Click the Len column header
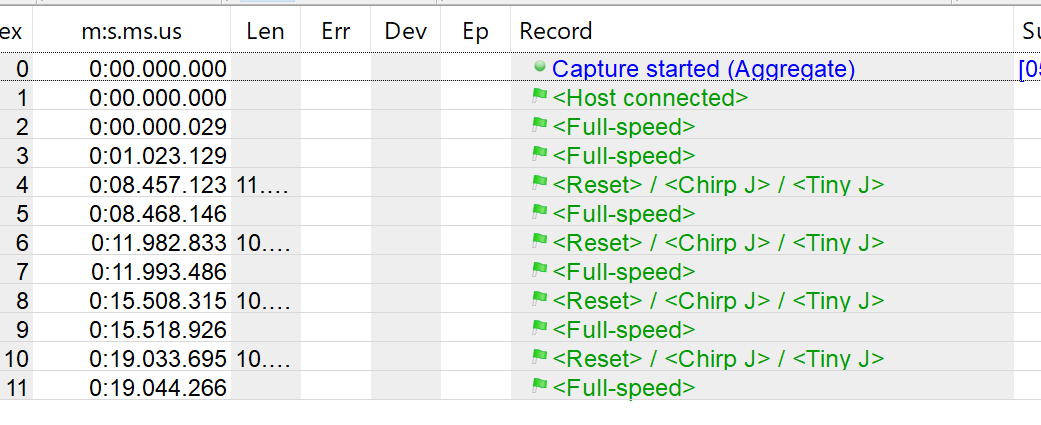This screenshot has height=425, width=1041. 265,31
